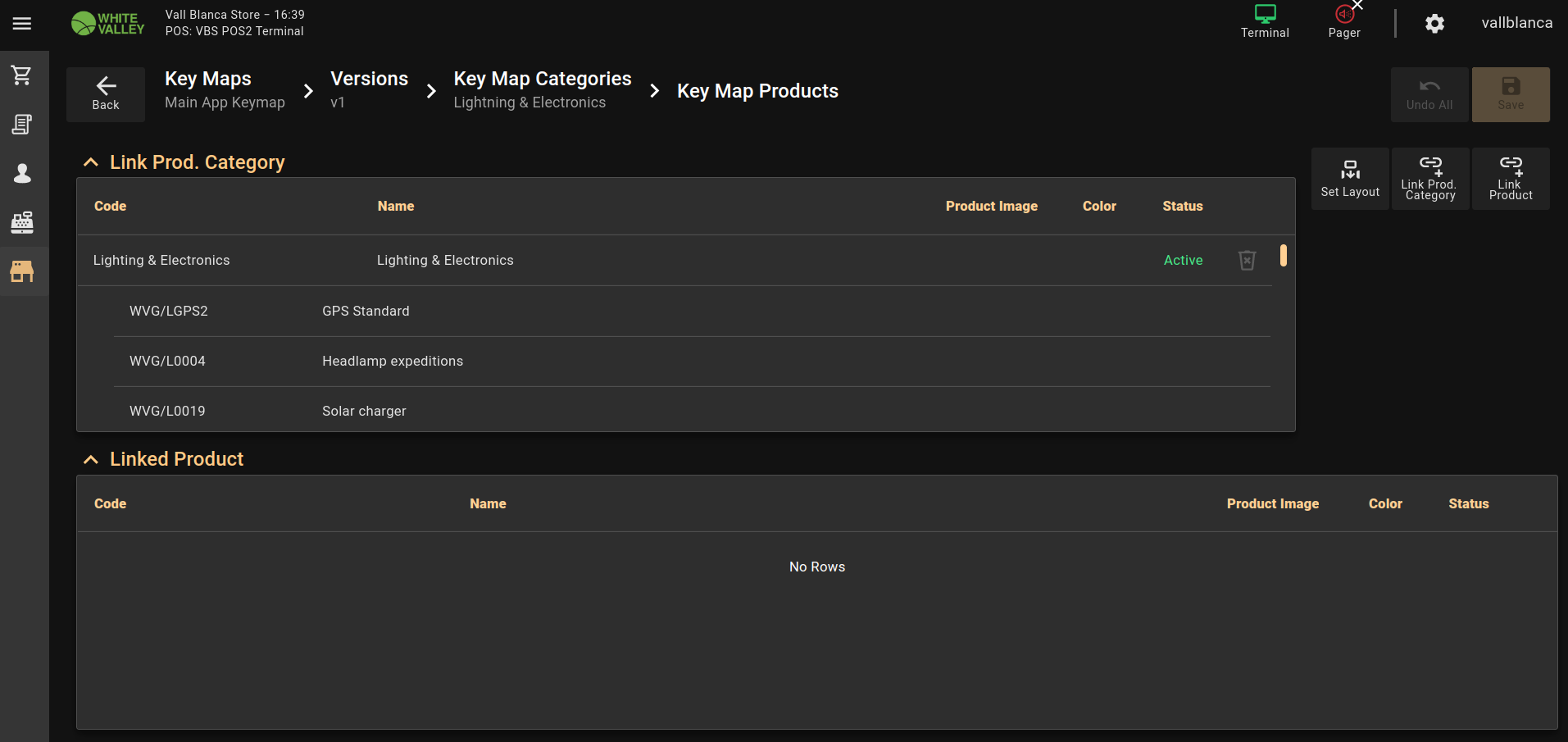Click the Terminal monitor icon

tap(1265, 15)
